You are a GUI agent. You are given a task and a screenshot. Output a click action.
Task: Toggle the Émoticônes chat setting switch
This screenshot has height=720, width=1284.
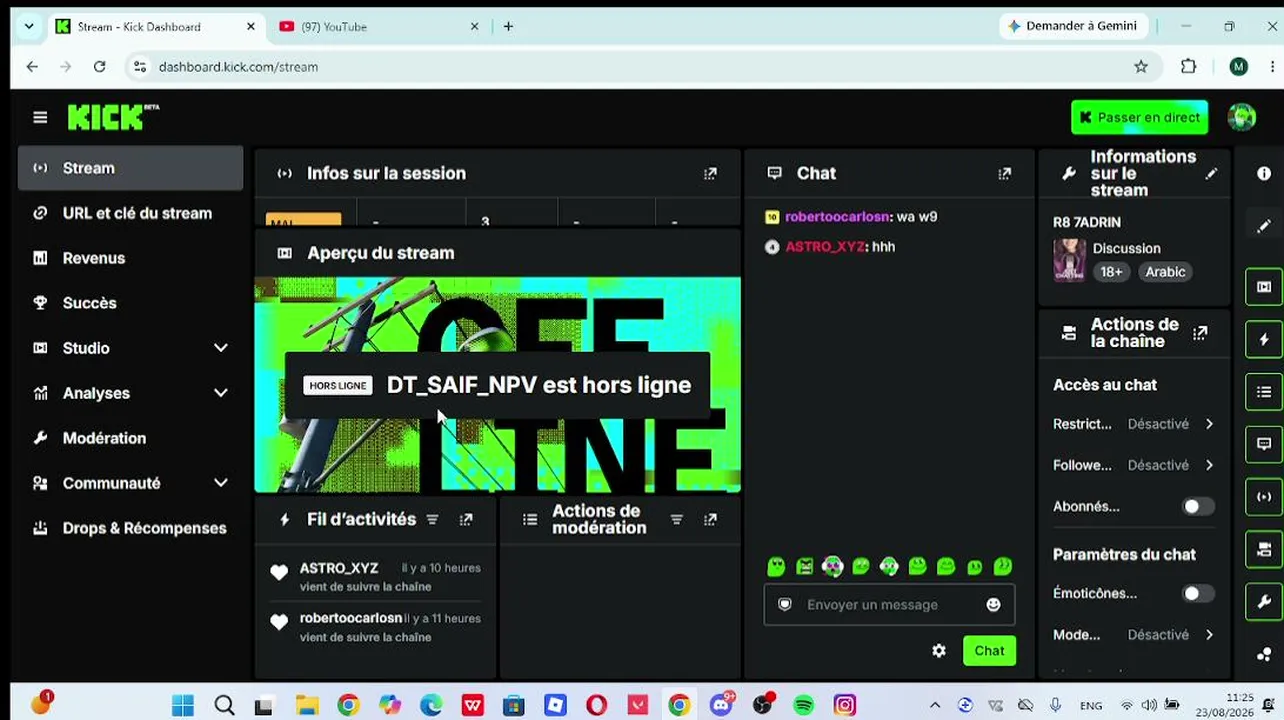[1198, 594]
